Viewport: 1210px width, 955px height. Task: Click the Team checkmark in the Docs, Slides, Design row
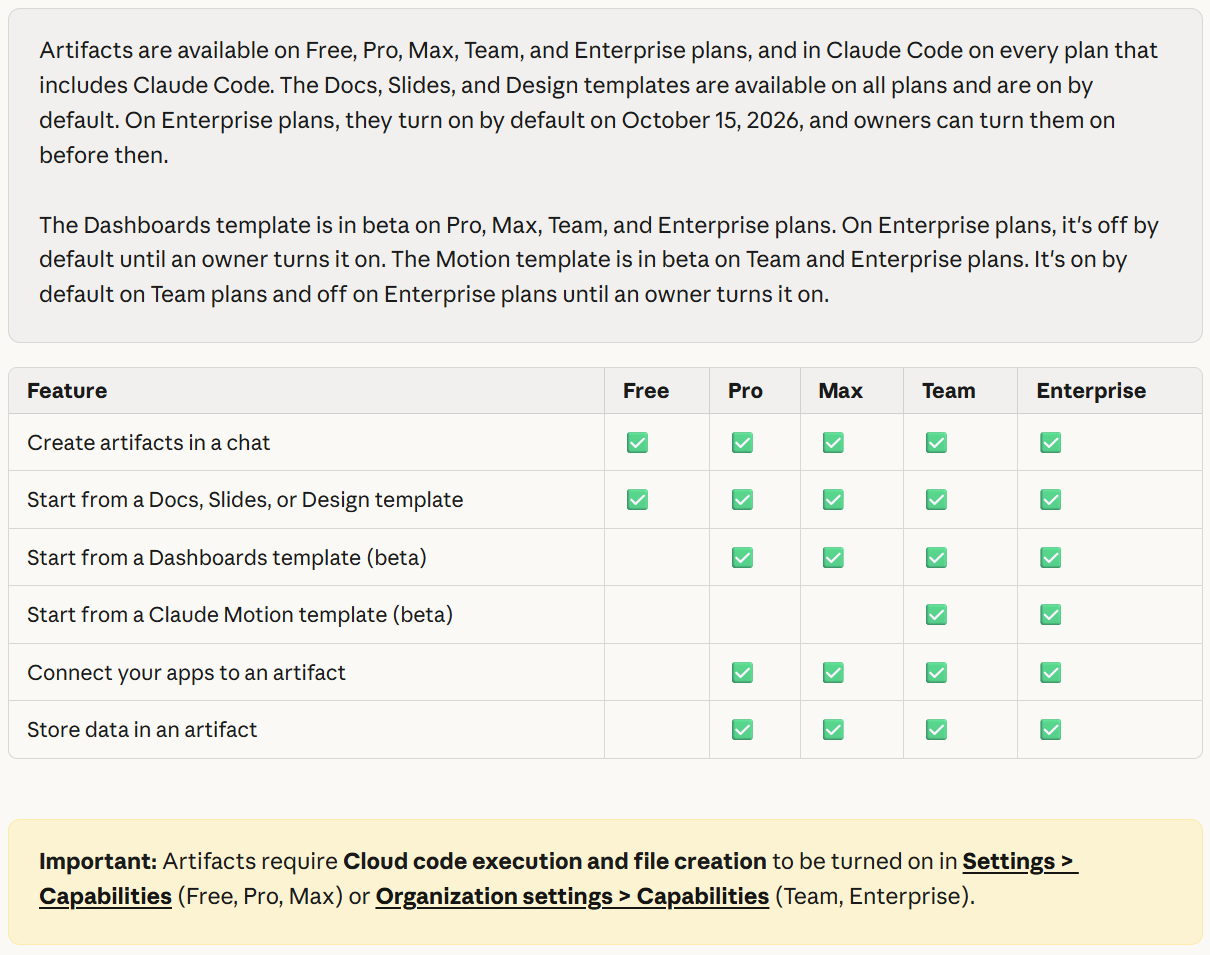936,499
